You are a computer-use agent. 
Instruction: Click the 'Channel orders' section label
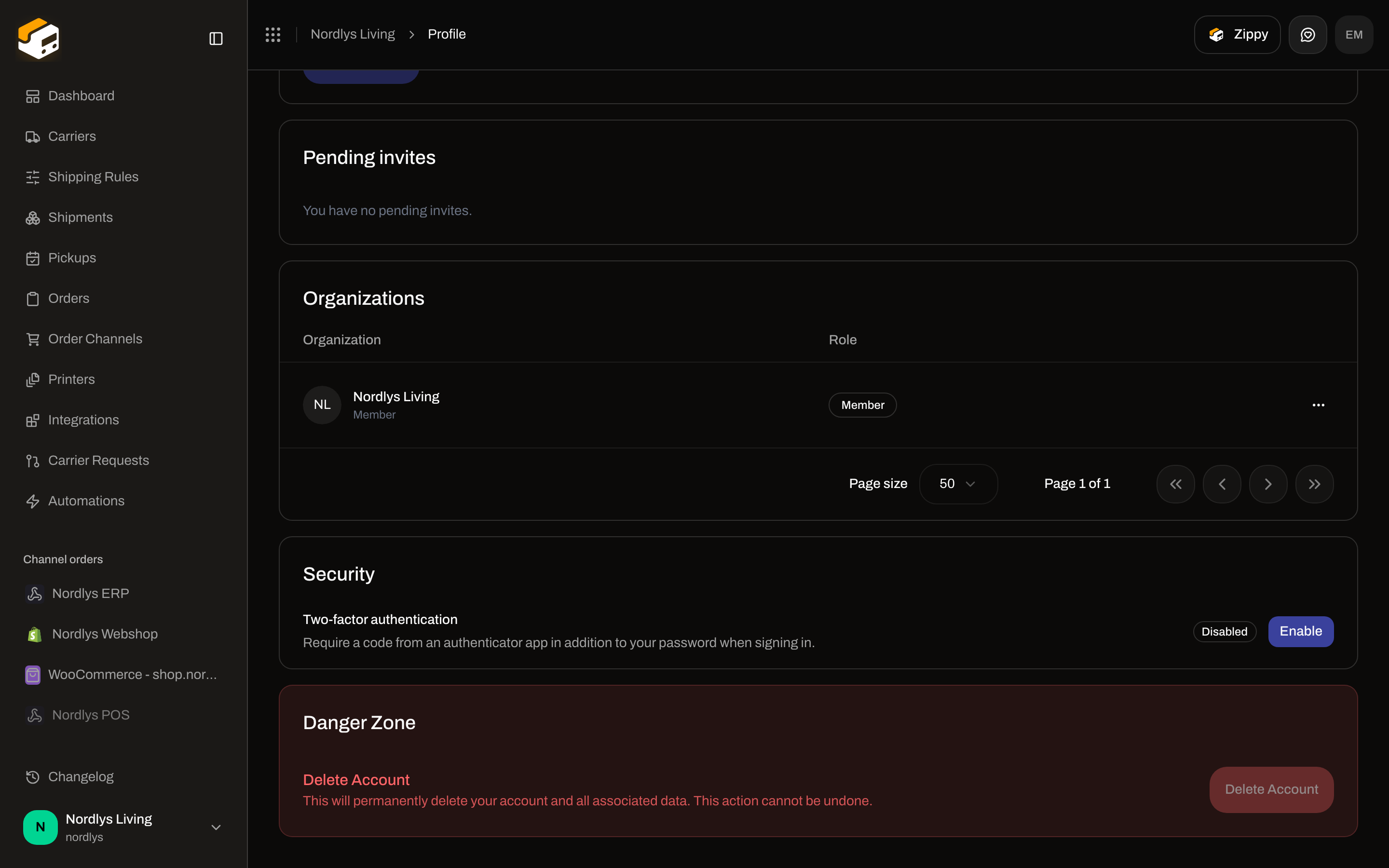[x=63, y=560]
